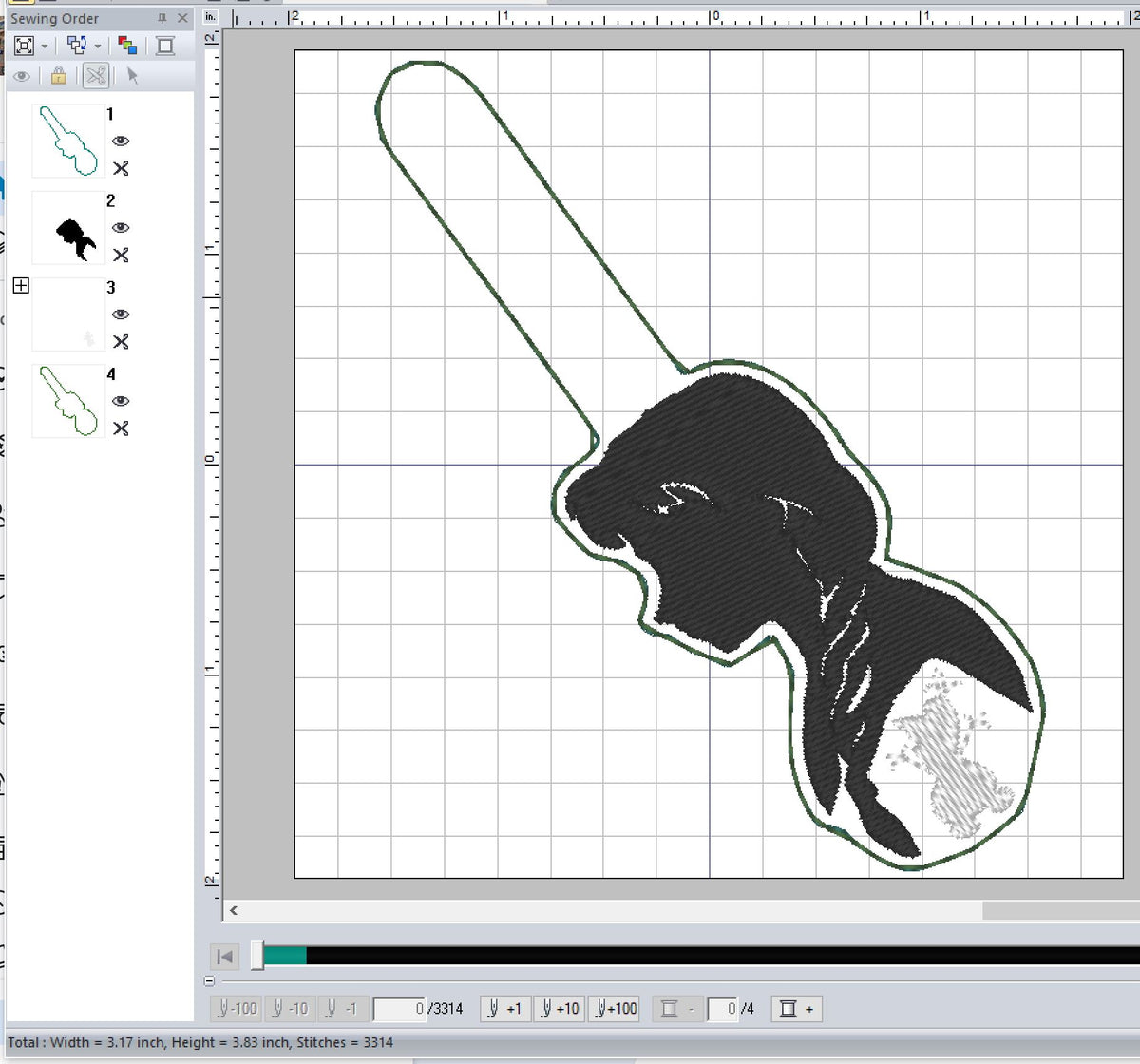This screenshot has width=1140, height=1064.
Task: Select the black silhouette thumbnail of item 2
Action: [69, 228]
